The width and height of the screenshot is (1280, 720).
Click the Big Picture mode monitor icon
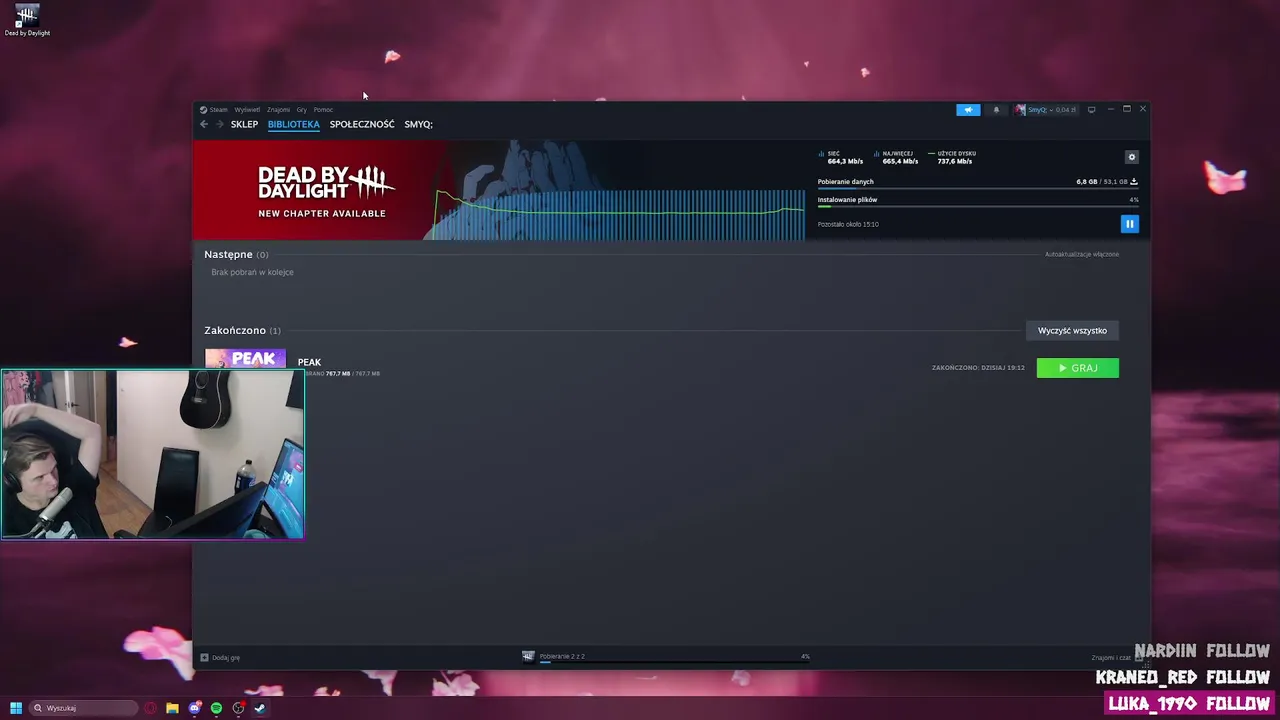click(x=1091, y=110)
